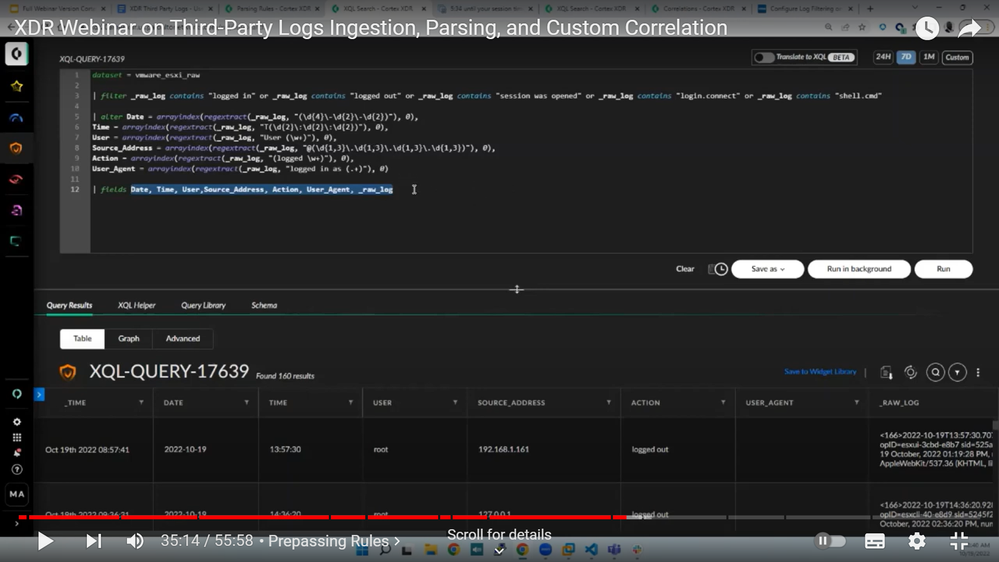
Task: Open the three-dot results options menu
Action: pyautogui.click(x=978, y=372)
